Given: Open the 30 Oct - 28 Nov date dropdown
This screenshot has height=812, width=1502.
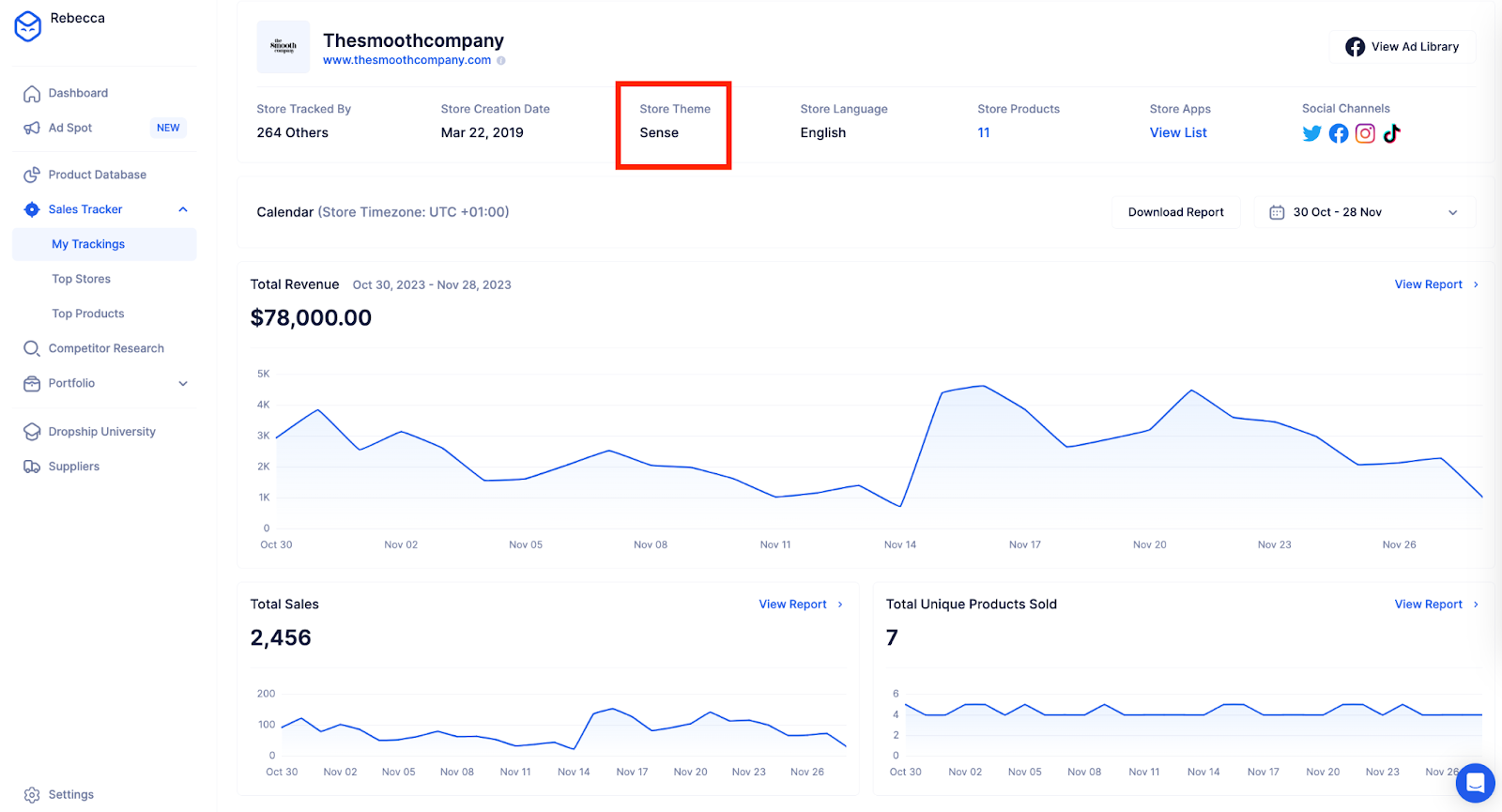Looking at the screenshot, I should pyautogui.click(x=1365, y=212).
